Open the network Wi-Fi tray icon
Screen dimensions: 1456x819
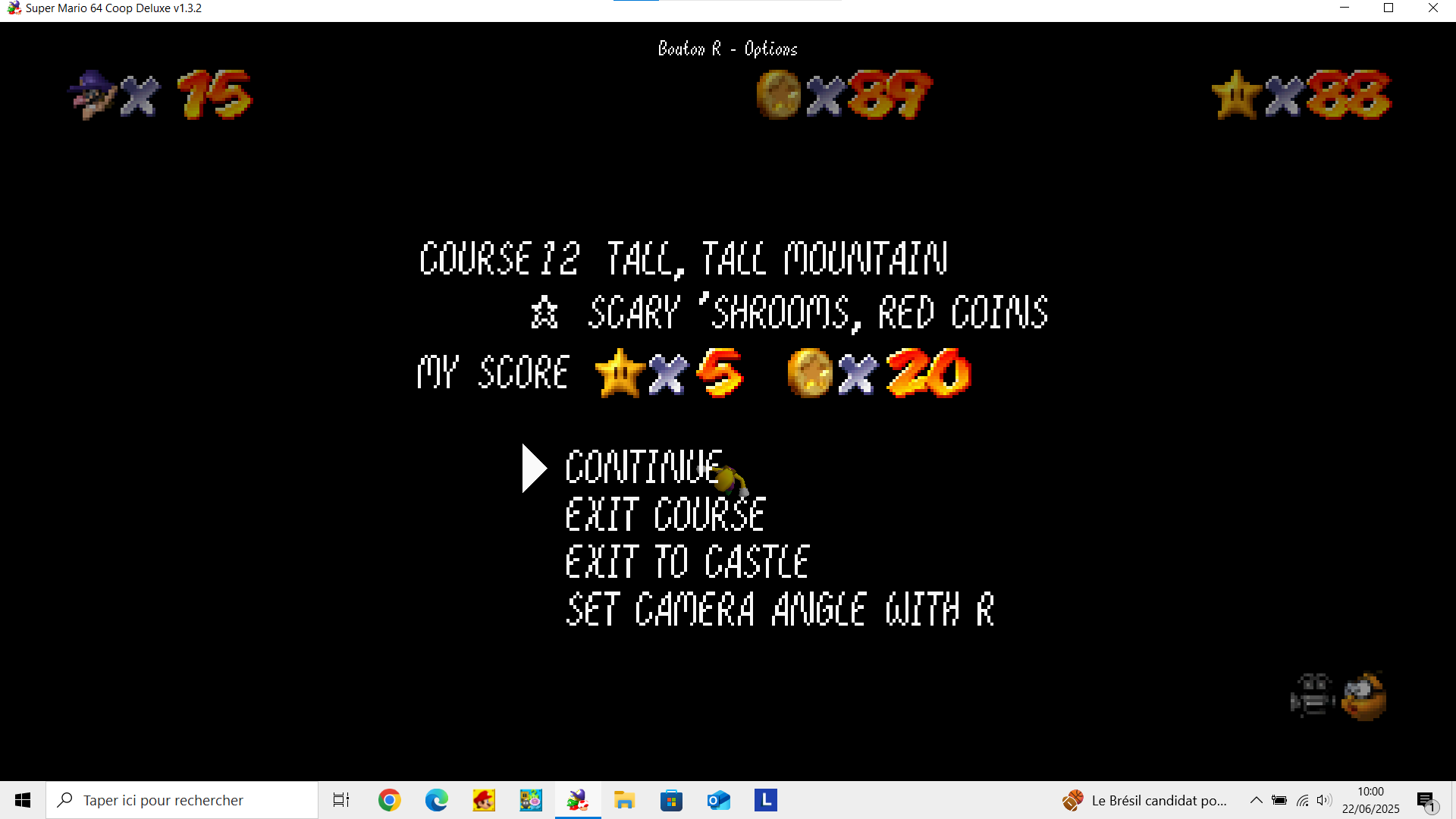coord(1303,800)
